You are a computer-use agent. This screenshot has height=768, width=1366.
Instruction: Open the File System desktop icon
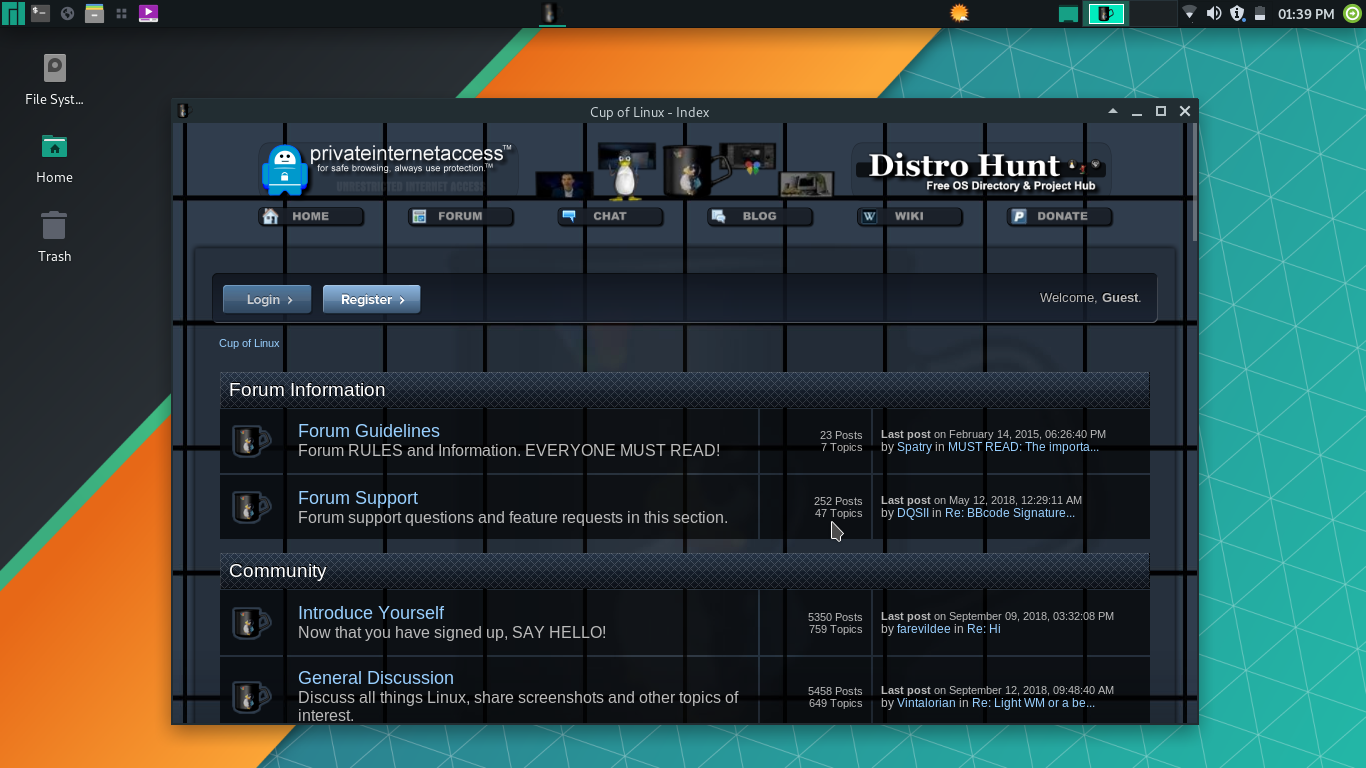coord(54,80)
